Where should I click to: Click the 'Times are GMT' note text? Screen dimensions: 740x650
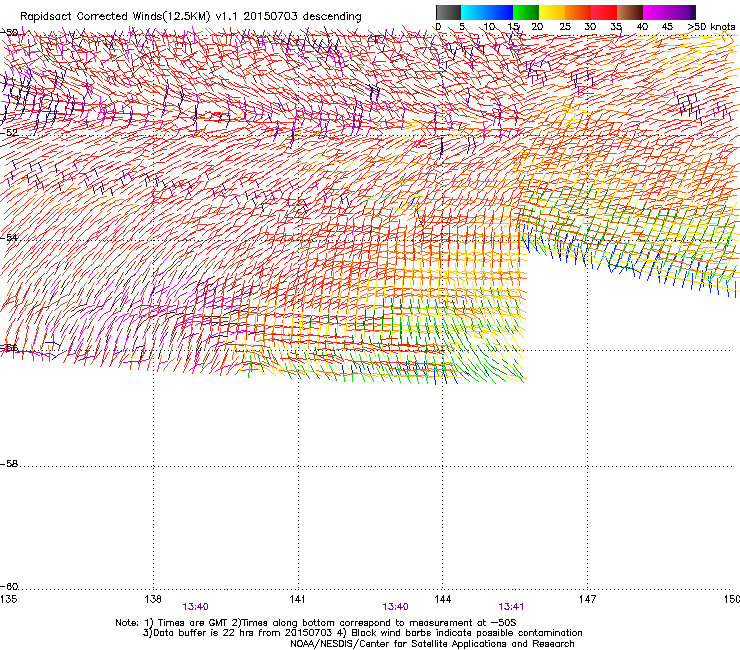[193, 623]
